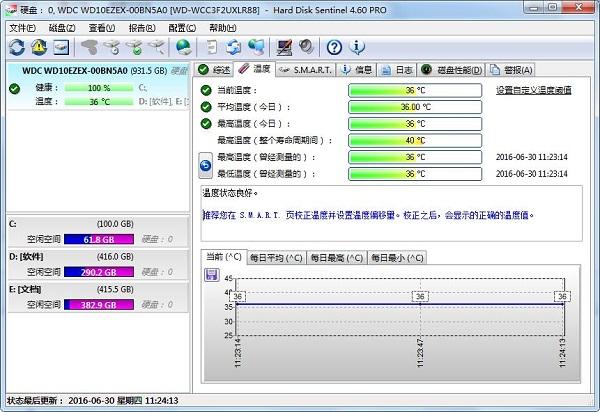The image size is (600, 412).
Task: Click the networked computers toolbar icon
Action: pos(256,47)
